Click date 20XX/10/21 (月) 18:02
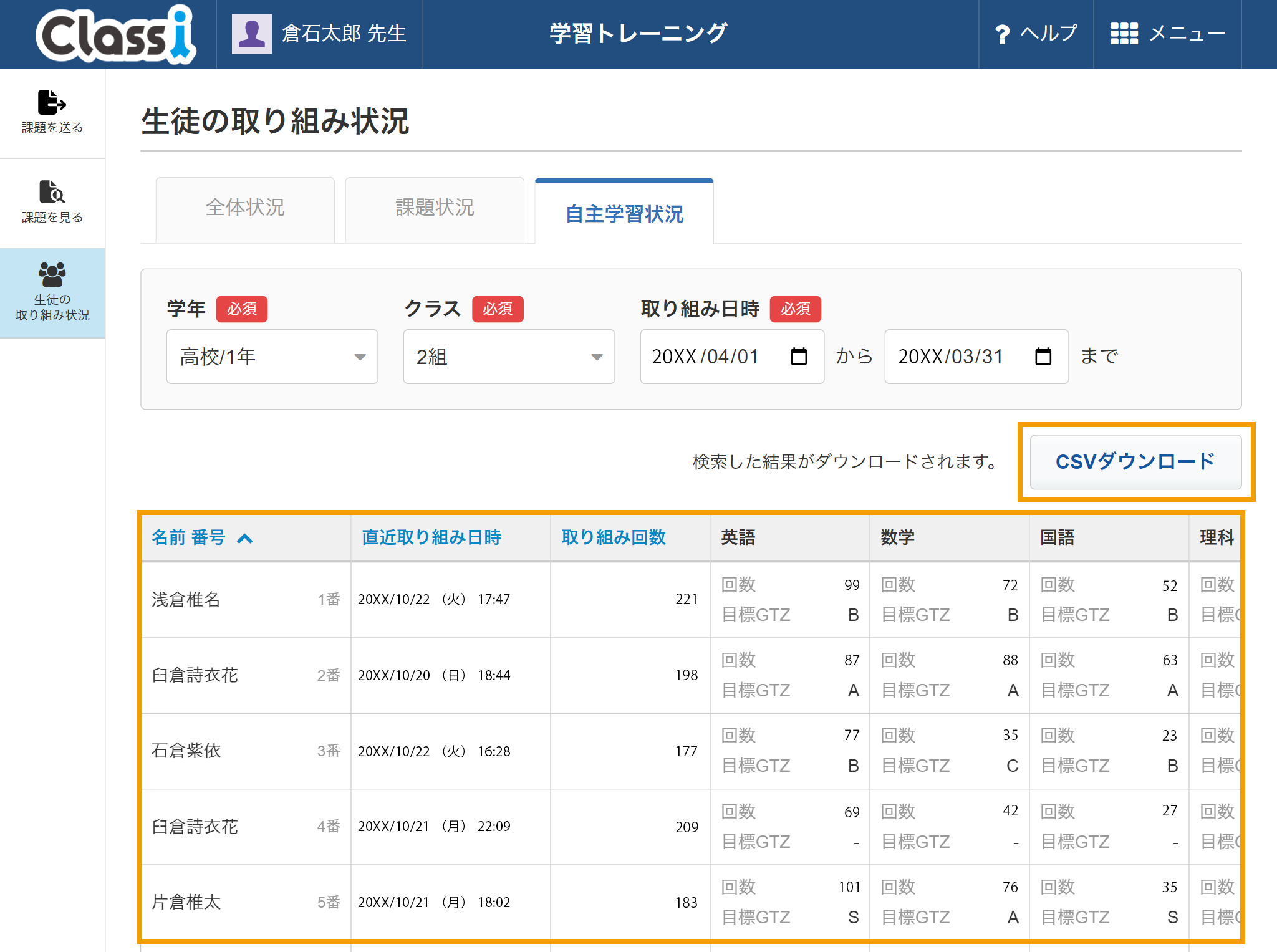 pos(434,902)
